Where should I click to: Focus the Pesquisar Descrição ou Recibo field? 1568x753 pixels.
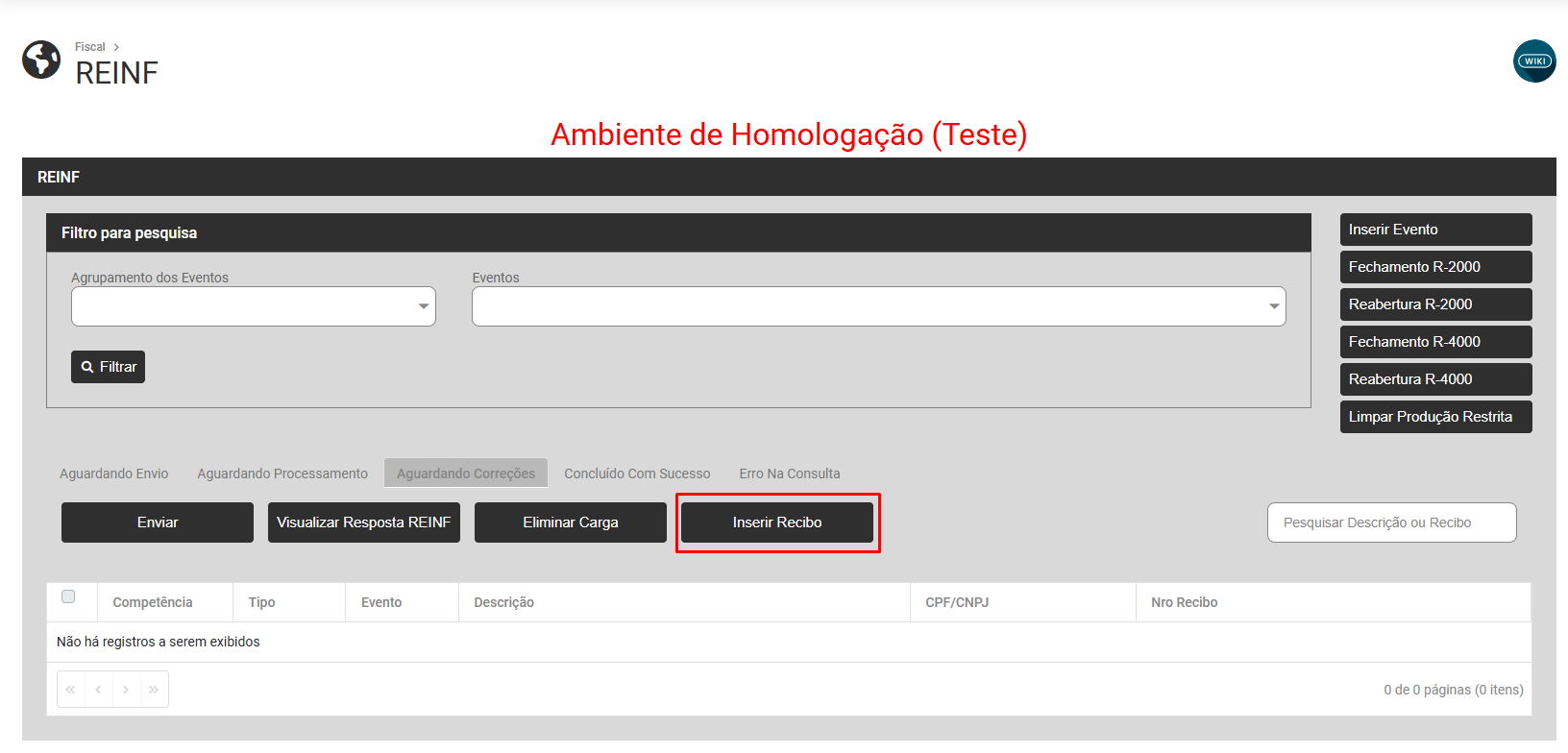pos(1392,522)
